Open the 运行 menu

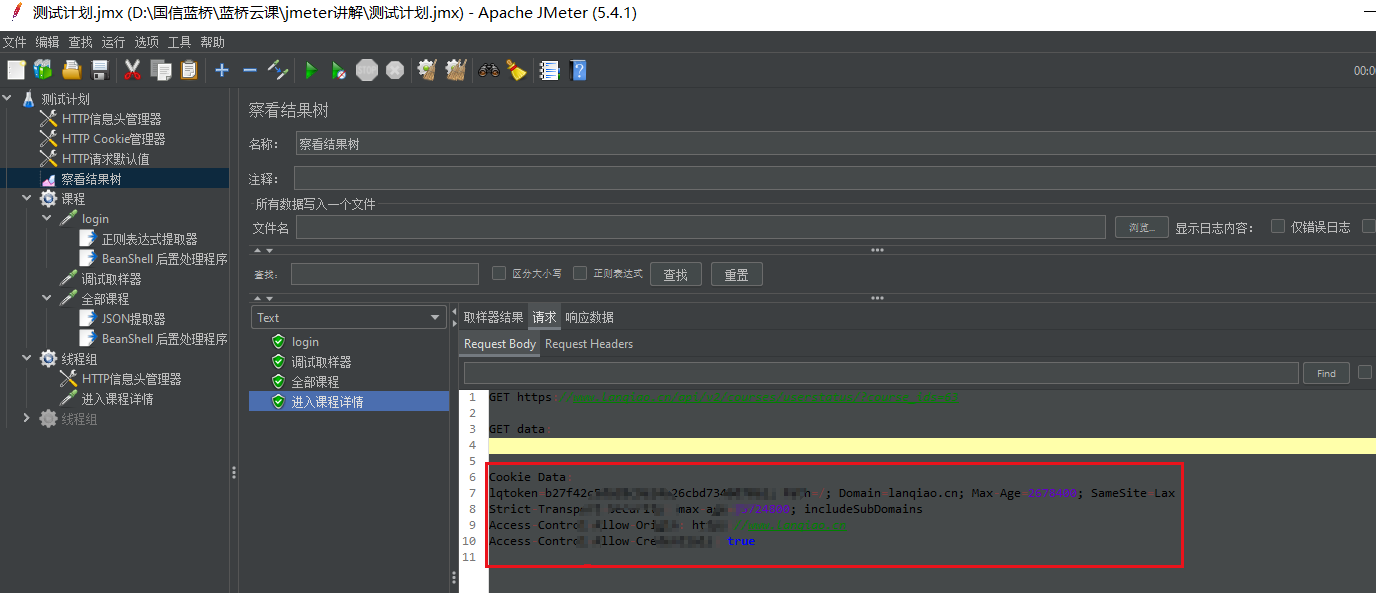113,42
